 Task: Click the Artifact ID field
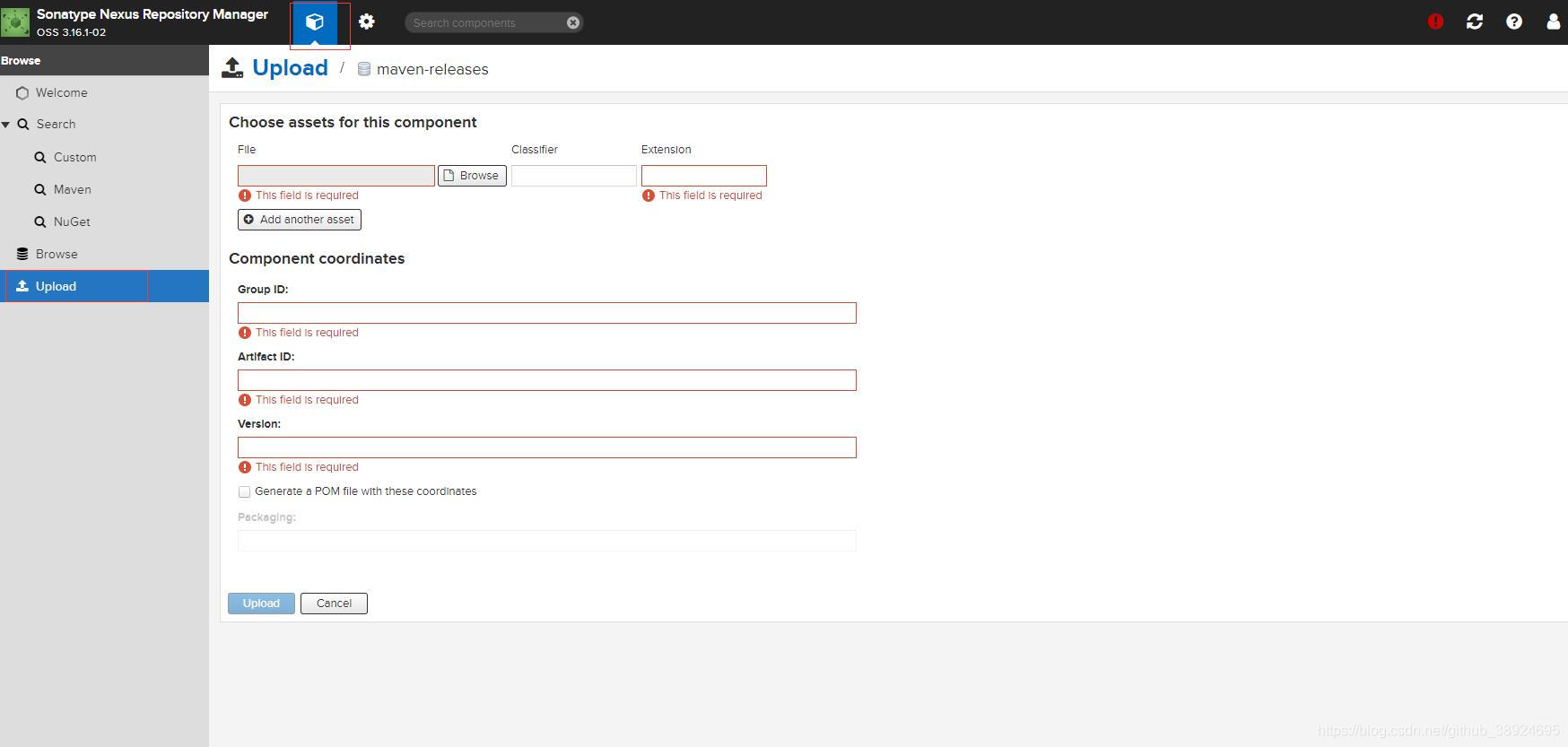coord(547,380)
